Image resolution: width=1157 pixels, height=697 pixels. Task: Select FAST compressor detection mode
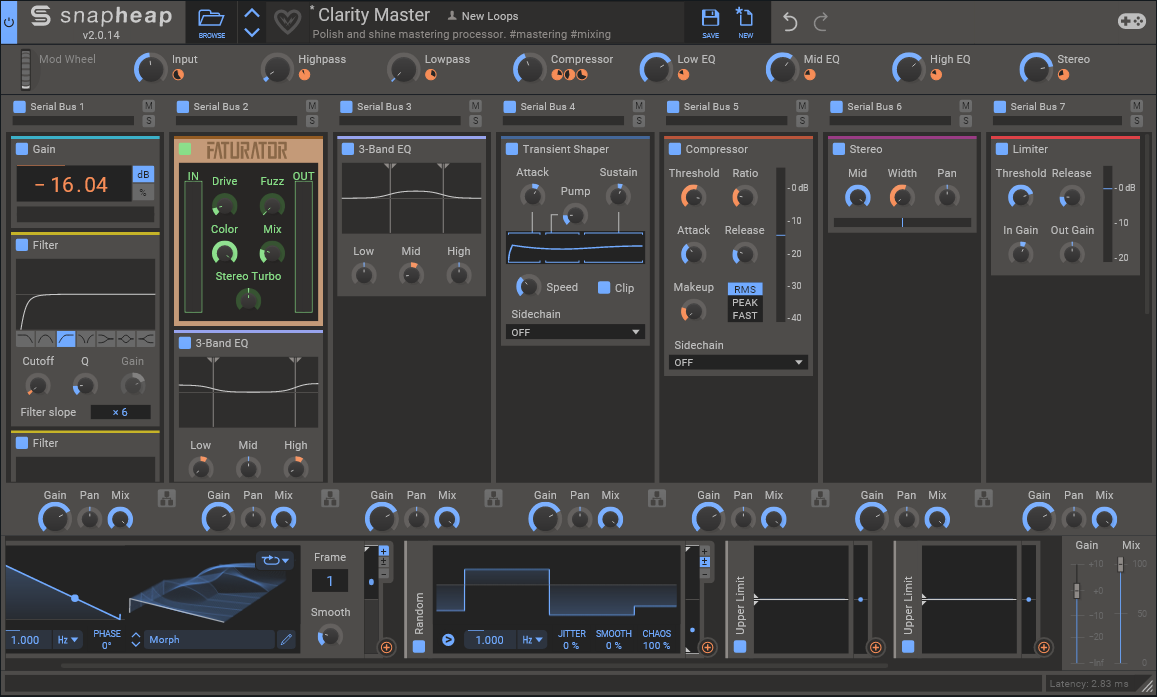pyautogui.click(x=745, y=316)
